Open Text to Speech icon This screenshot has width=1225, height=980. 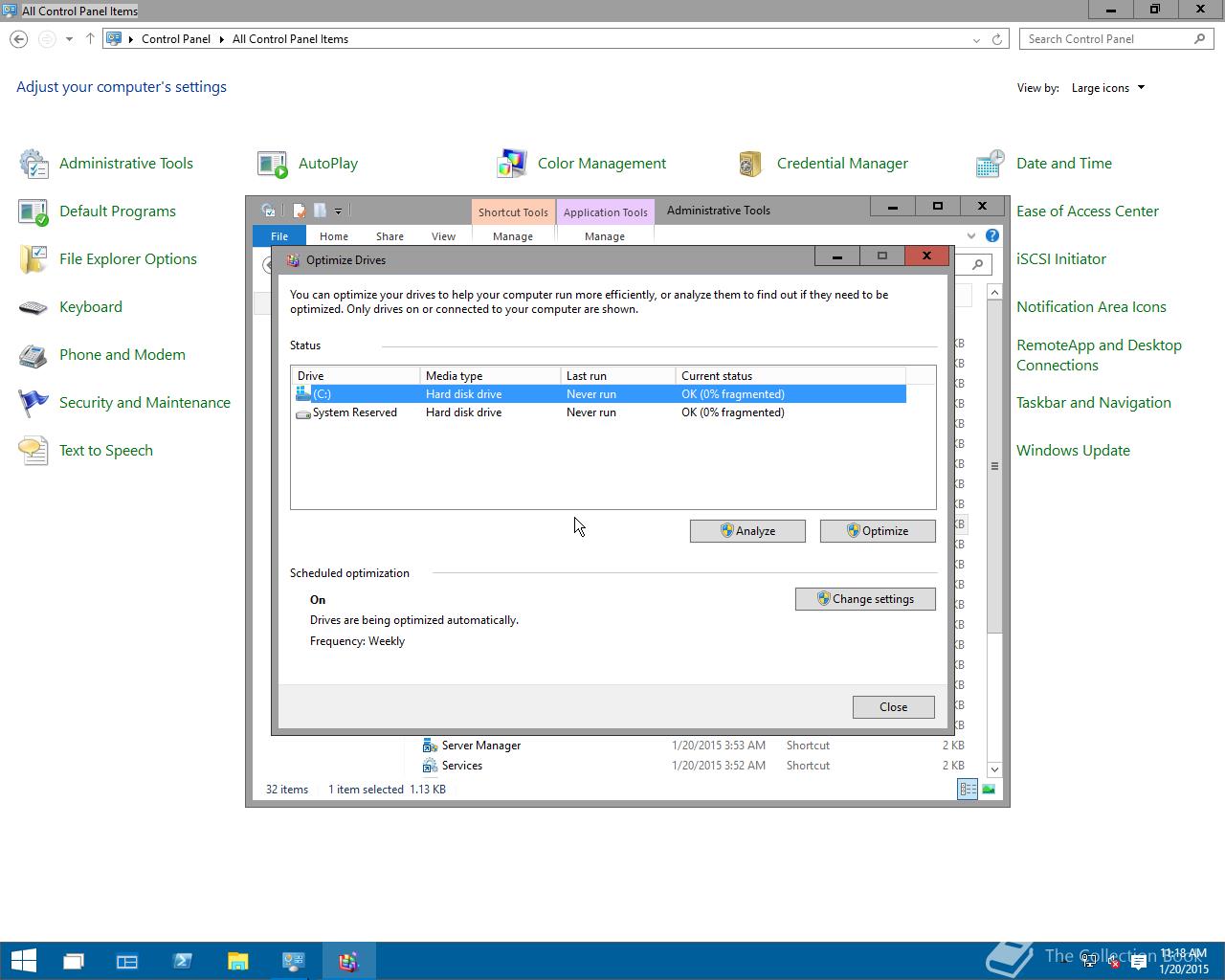[x=34, y=451]
